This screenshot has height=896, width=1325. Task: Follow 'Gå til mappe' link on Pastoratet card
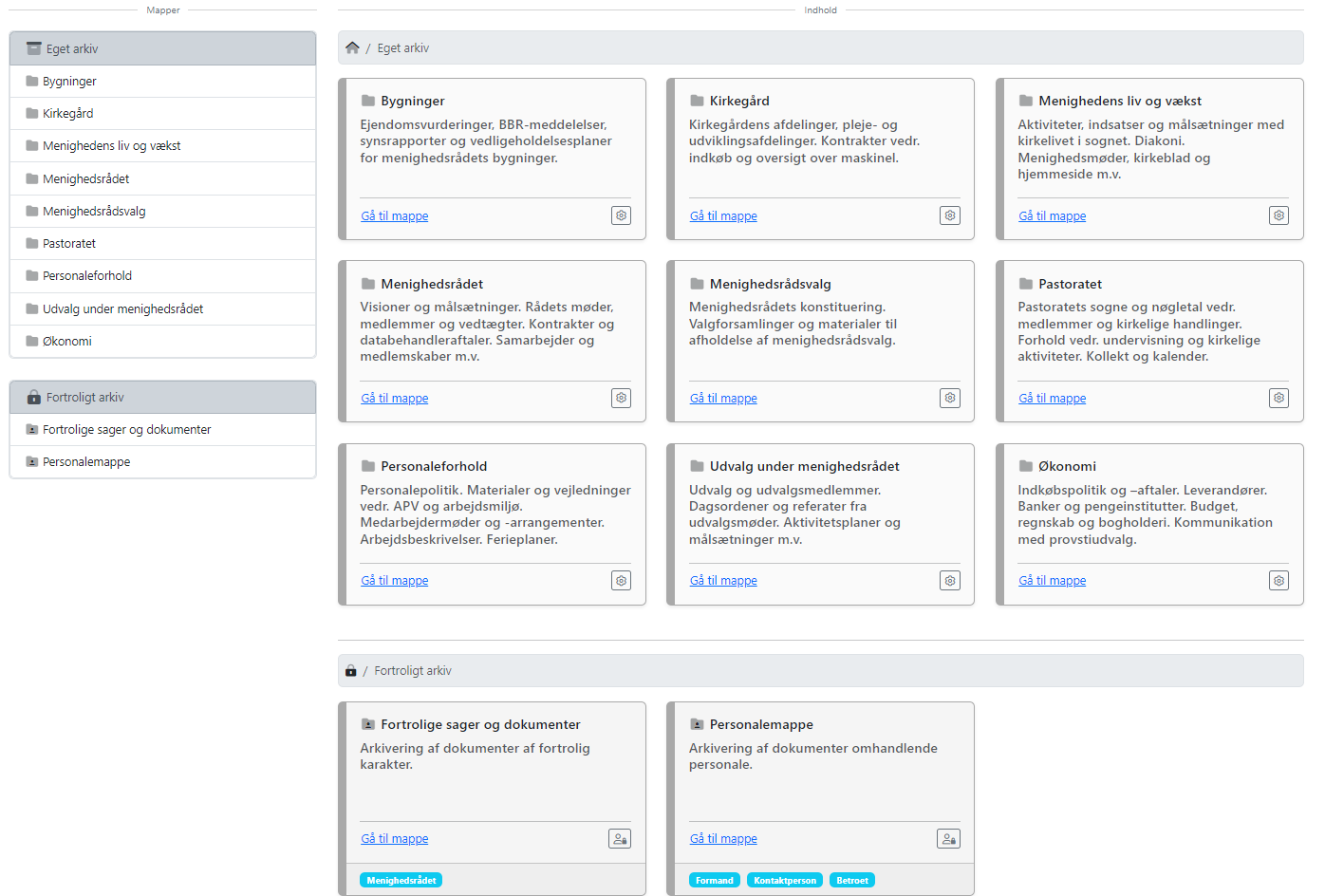coord(1052,399)
